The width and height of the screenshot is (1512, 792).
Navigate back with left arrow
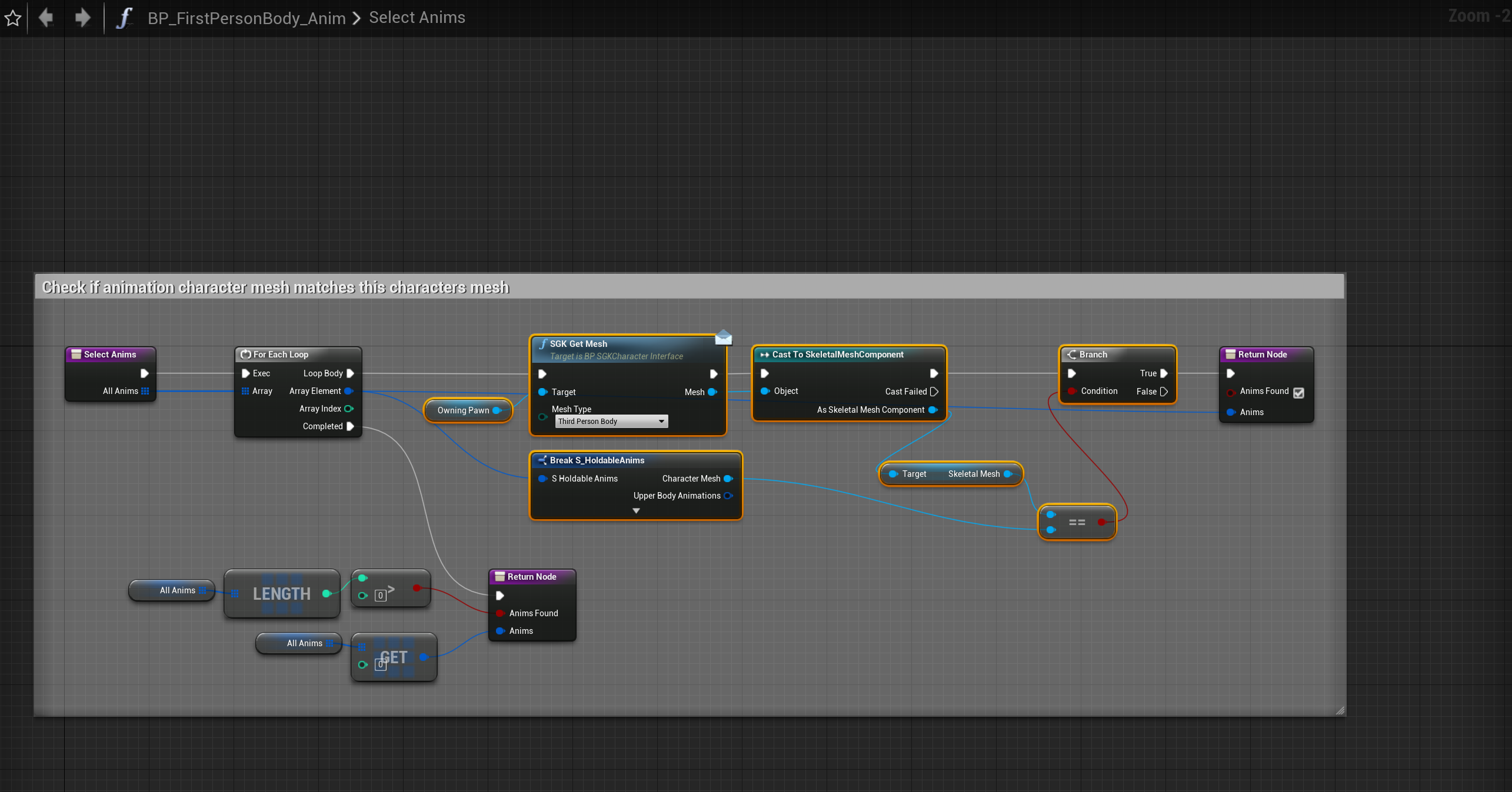46,18
